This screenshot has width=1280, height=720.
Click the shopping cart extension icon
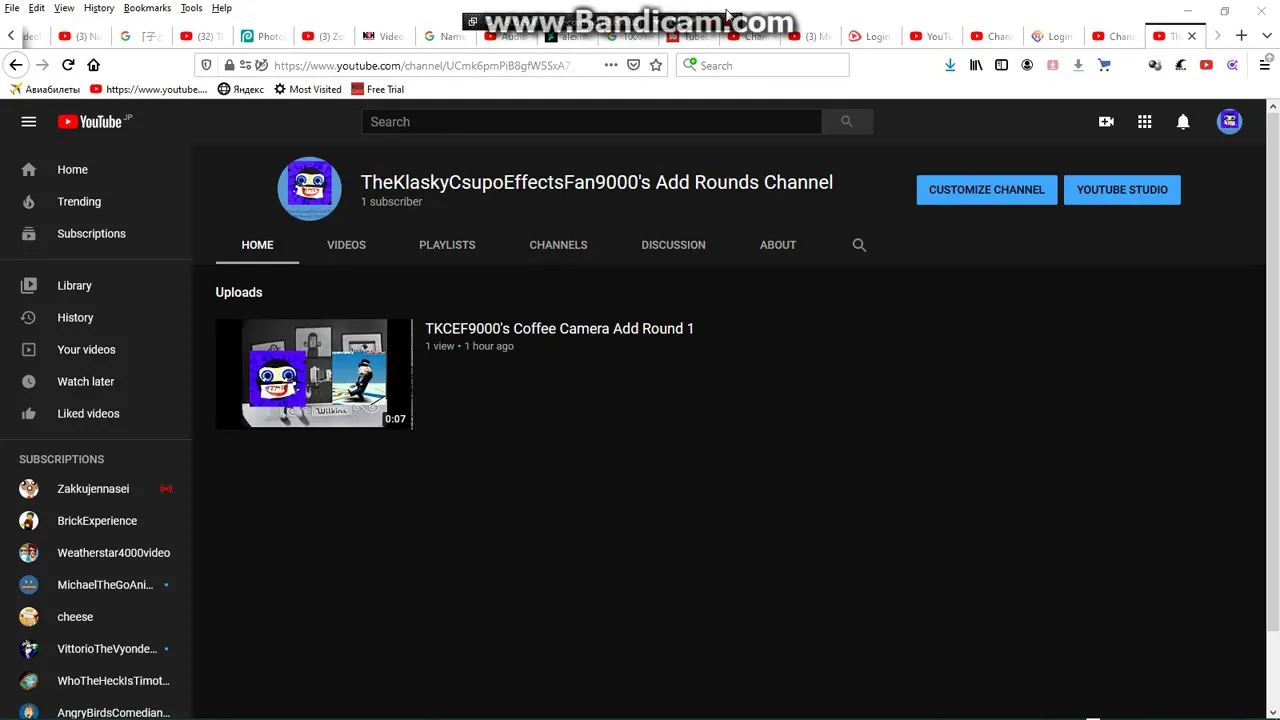point(1104,65)
